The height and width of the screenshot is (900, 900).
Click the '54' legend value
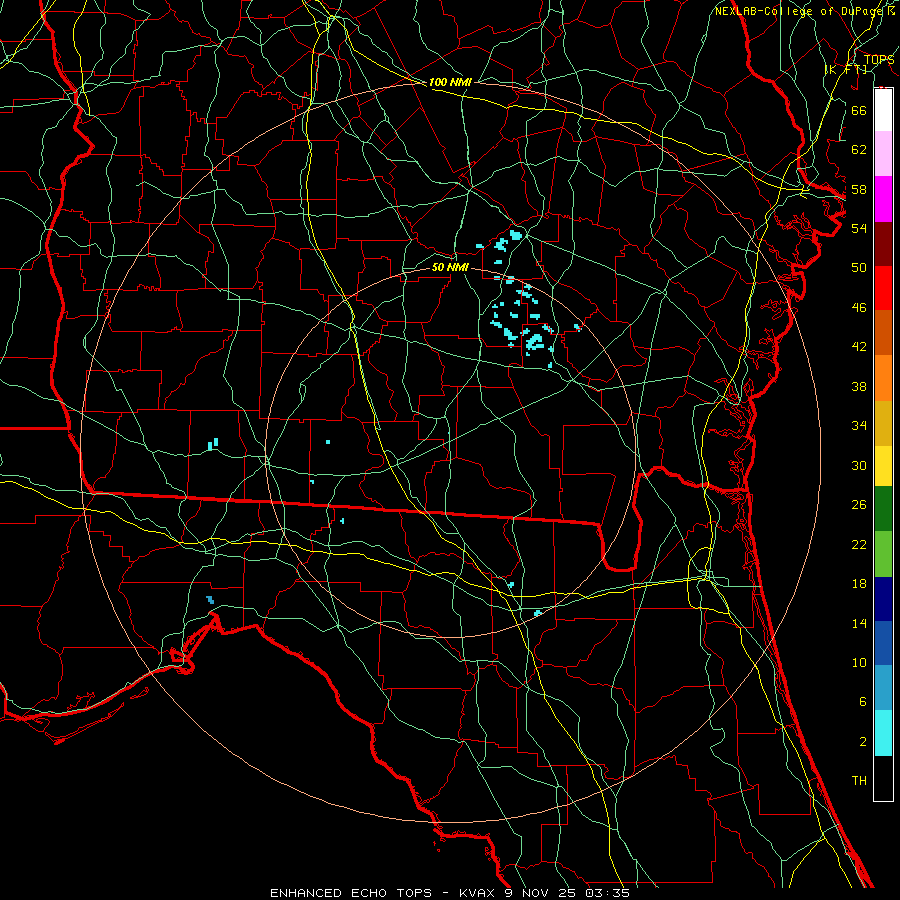point(859,228)
